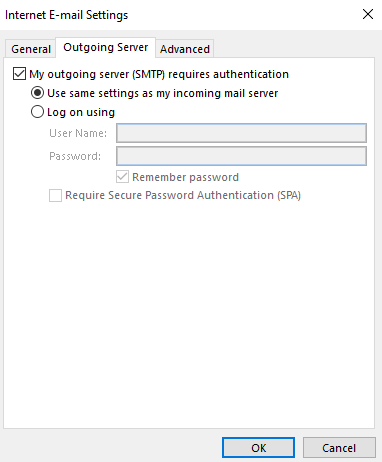Viewport: 382px width, 462px height.
Task: Enable Require Secure Password Authentication checkbox
Action: click(x=55, y=195)
